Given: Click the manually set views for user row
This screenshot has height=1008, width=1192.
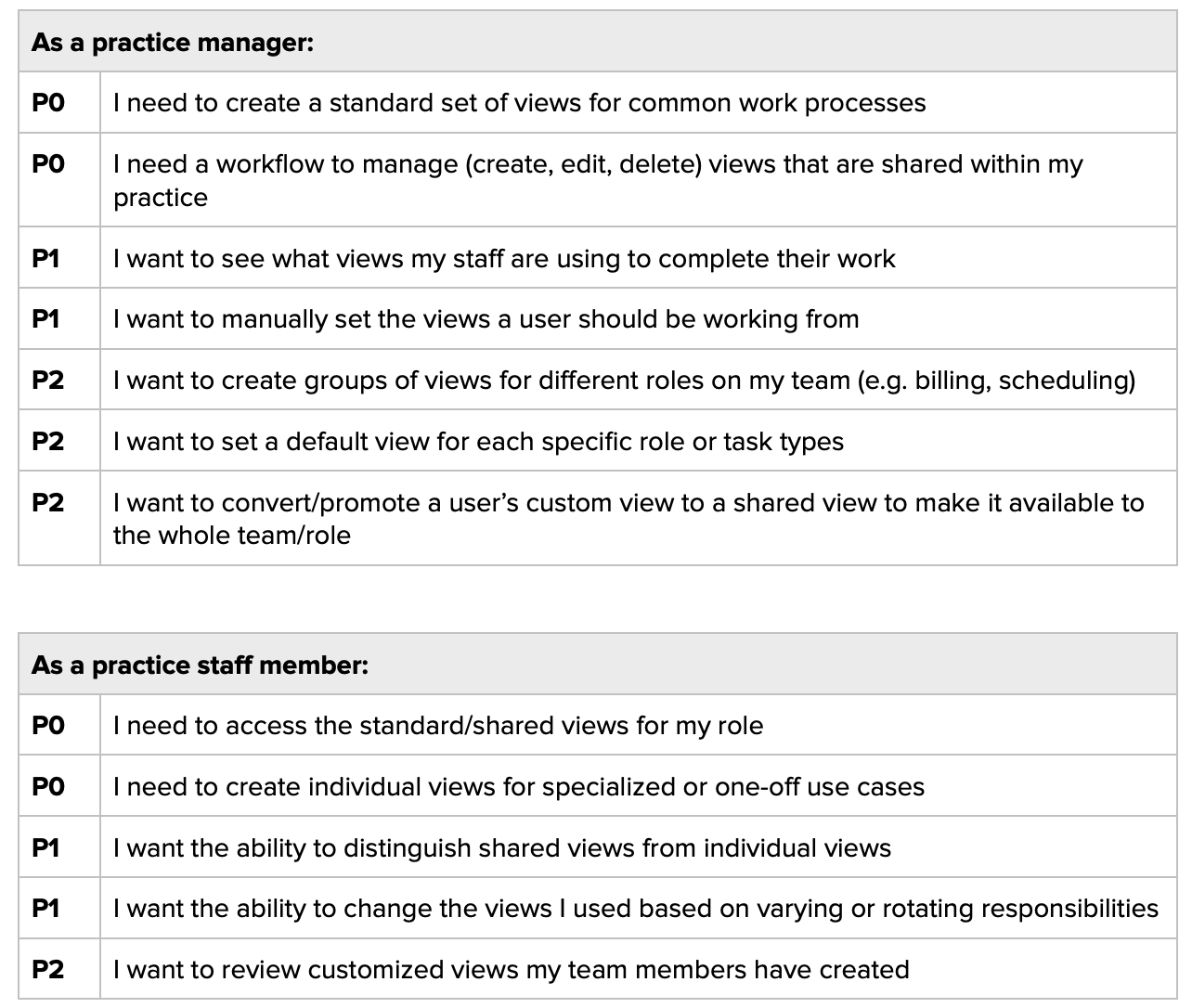Looking at the screenshot, I should [486, 319].
